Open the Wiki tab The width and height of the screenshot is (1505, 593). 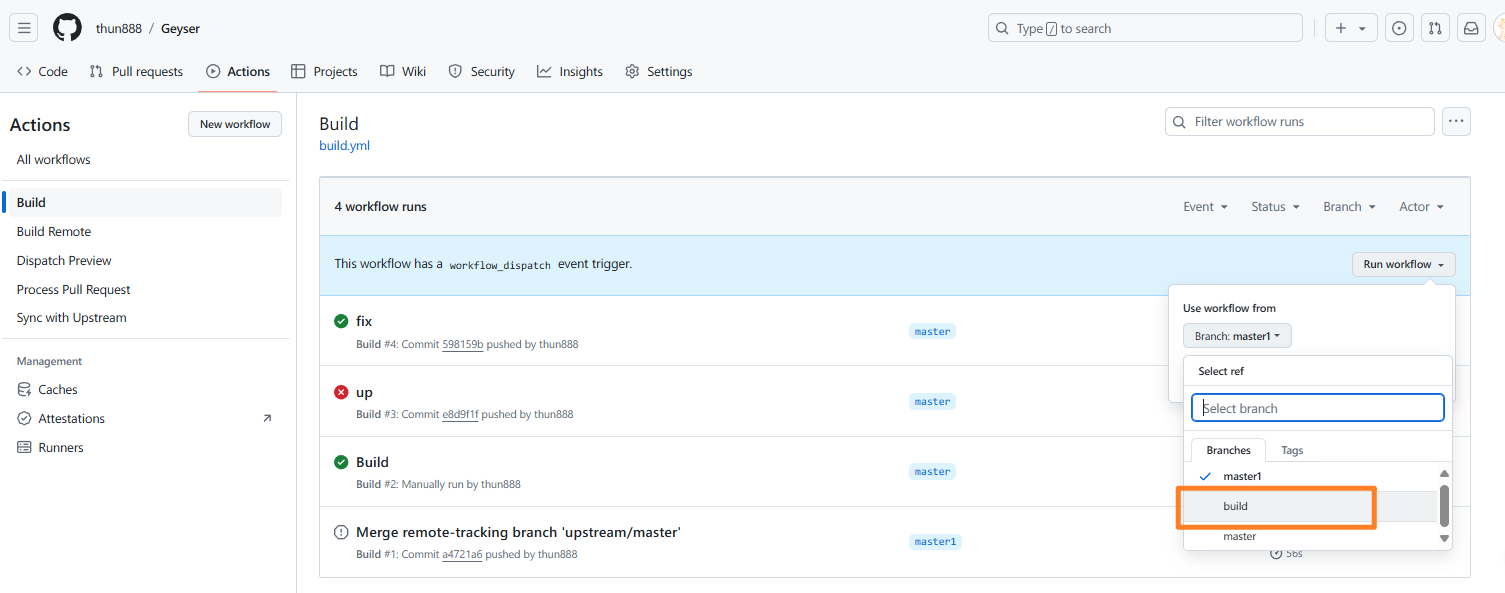[x=403, y=71]
